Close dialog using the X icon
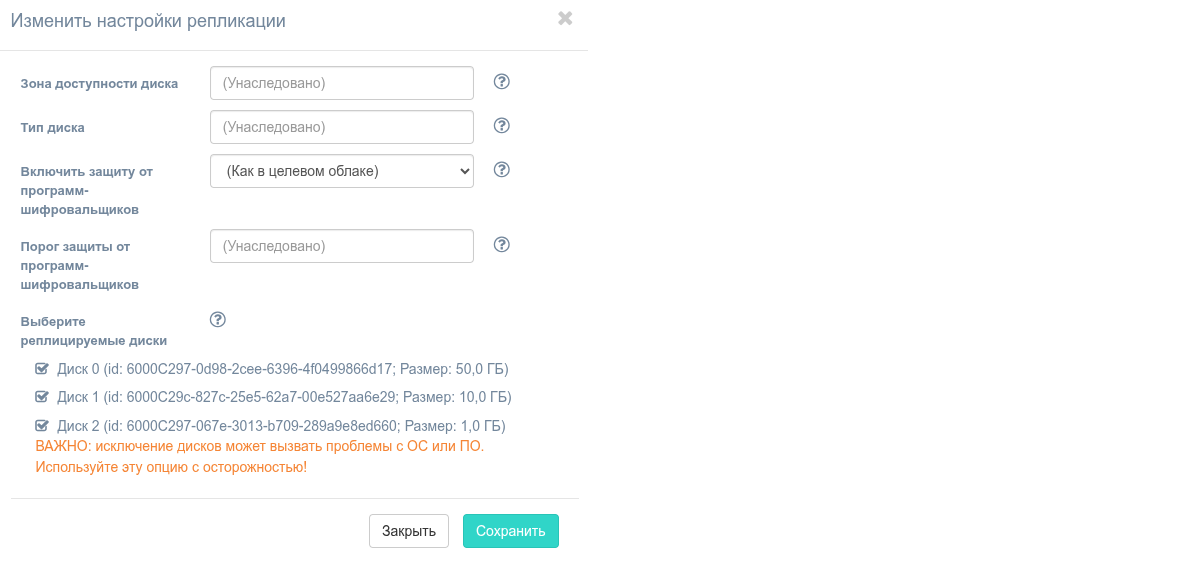 point(565,18)
